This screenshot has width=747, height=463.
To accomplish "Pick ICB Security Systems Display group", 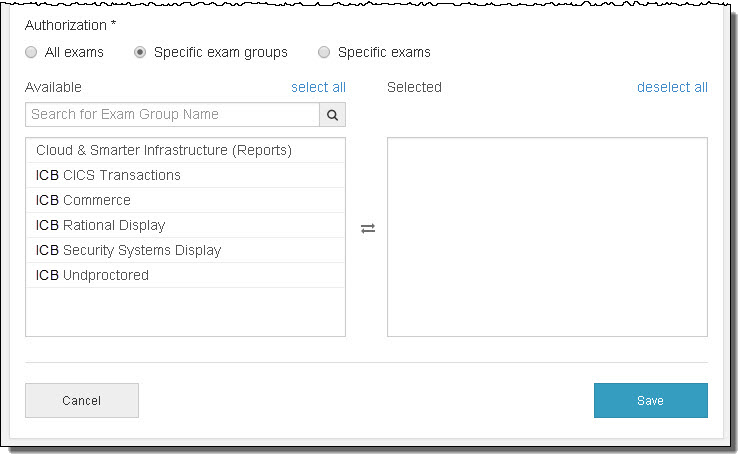I will 128,250.
